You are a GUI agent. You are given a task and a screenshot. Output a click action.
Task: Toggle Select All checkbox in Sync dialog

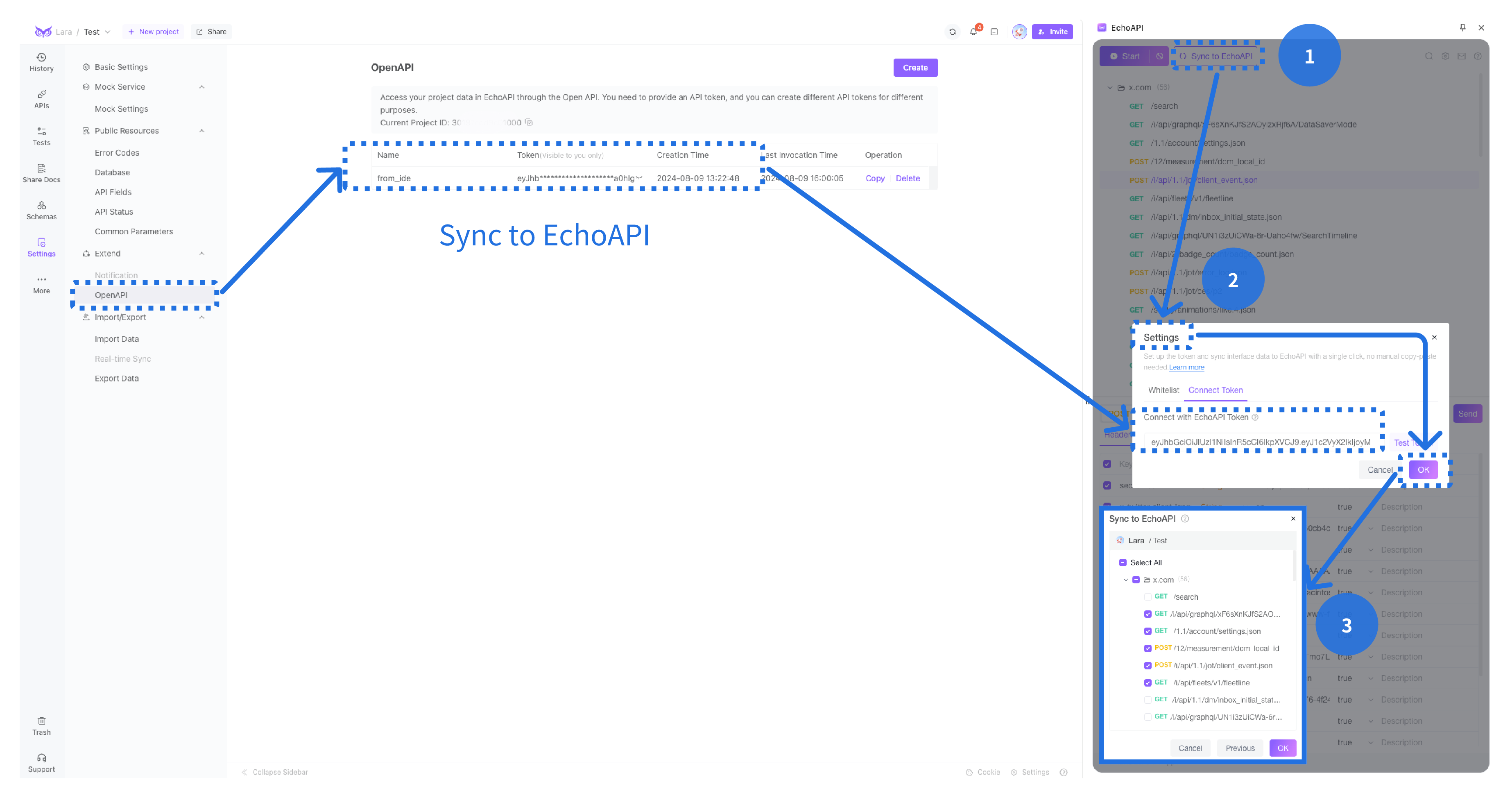click(1123, 562)
